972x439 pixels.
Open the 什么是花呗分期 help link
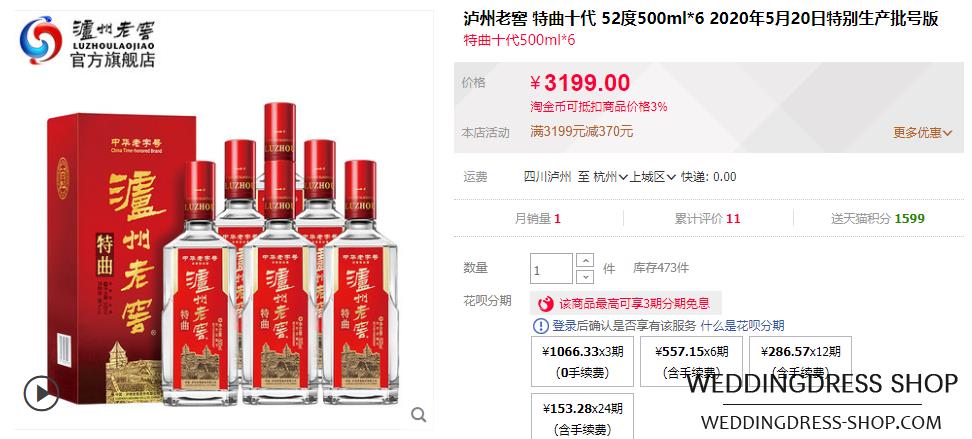pos(743,326)
